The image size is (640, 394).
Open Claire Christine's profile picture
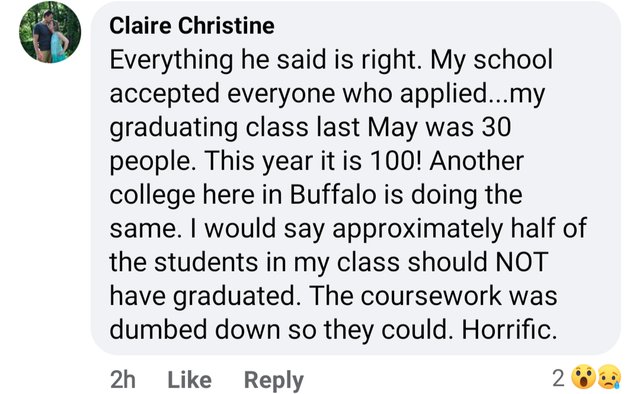coord(50,32)
